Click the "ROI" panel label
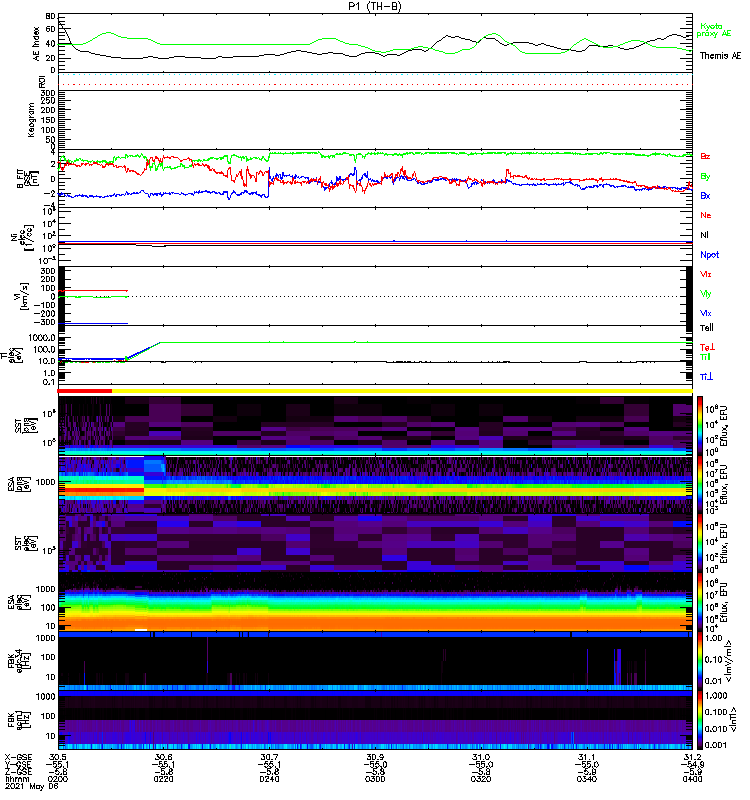 tap(42, 82)
